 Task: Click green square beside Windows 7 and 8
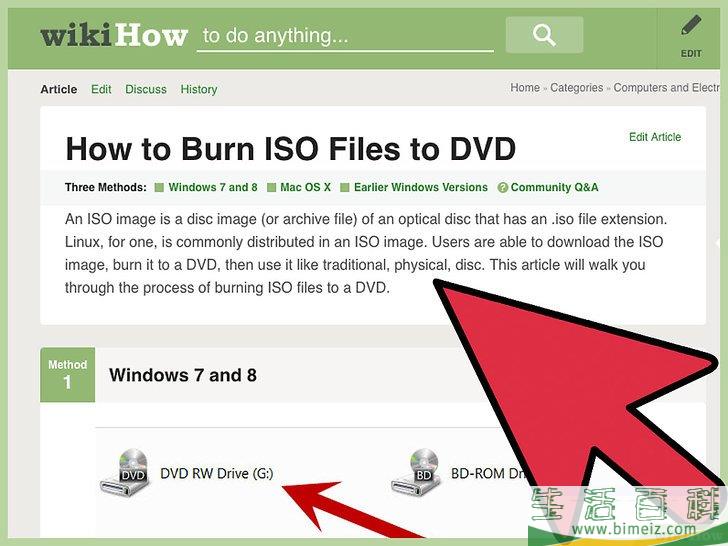coord(159,188)
